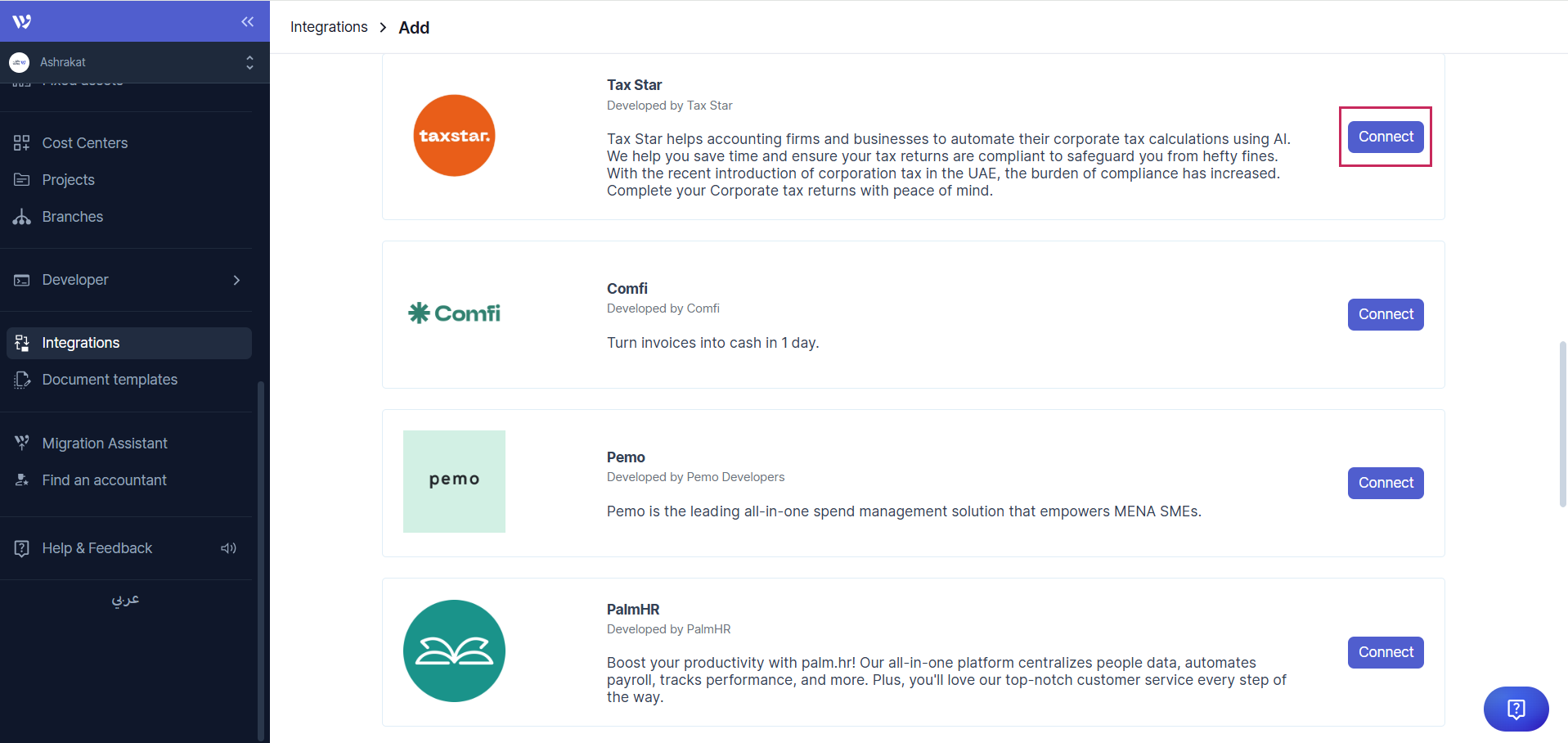
Task: Click the Integrations breadcrumb link
Action: pos(329,27)
